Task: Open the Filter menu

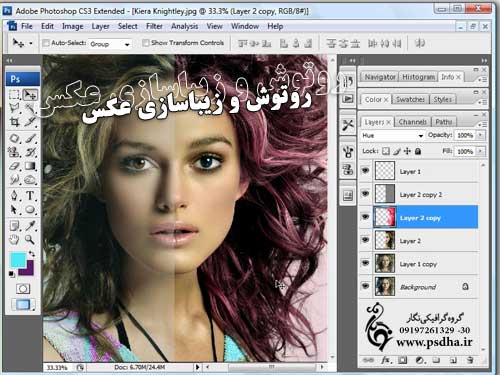Action: [x=154, y=26]
